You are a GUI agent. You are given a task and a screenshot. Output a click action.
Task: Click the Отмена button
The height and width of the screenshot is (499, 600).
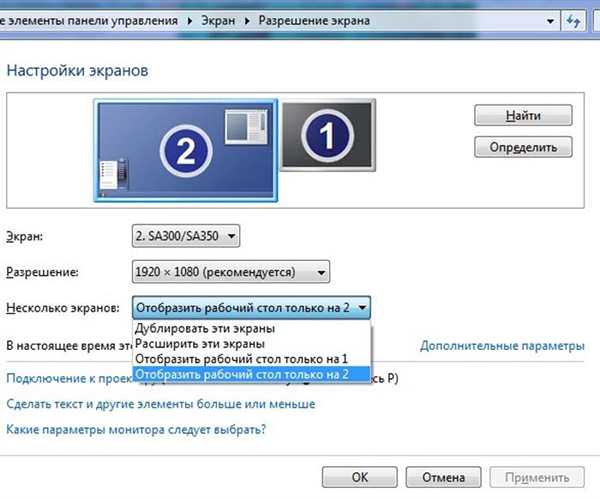coord(443,477)
